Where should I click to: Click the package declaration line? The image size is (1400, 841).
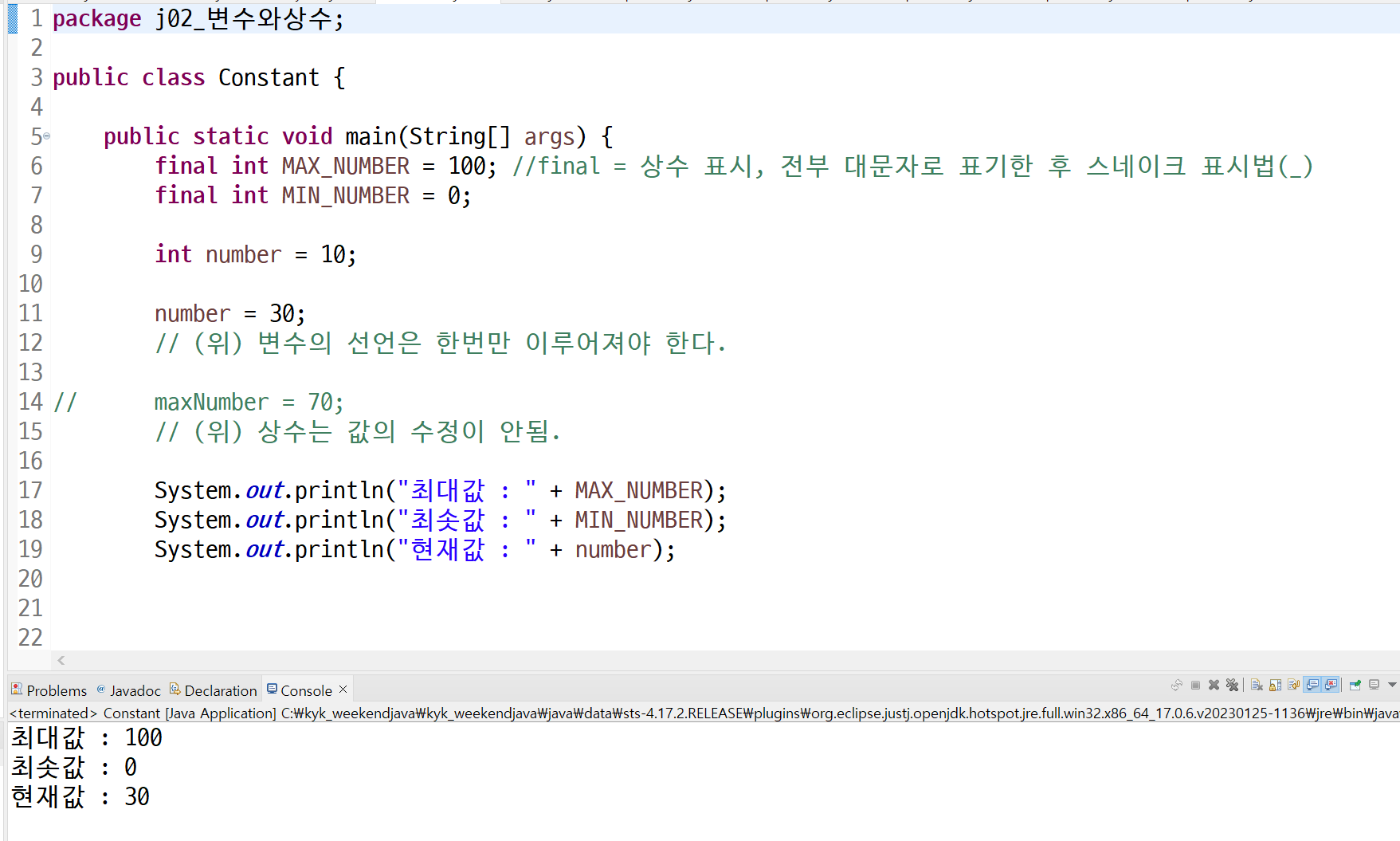[x=198, y=18]
